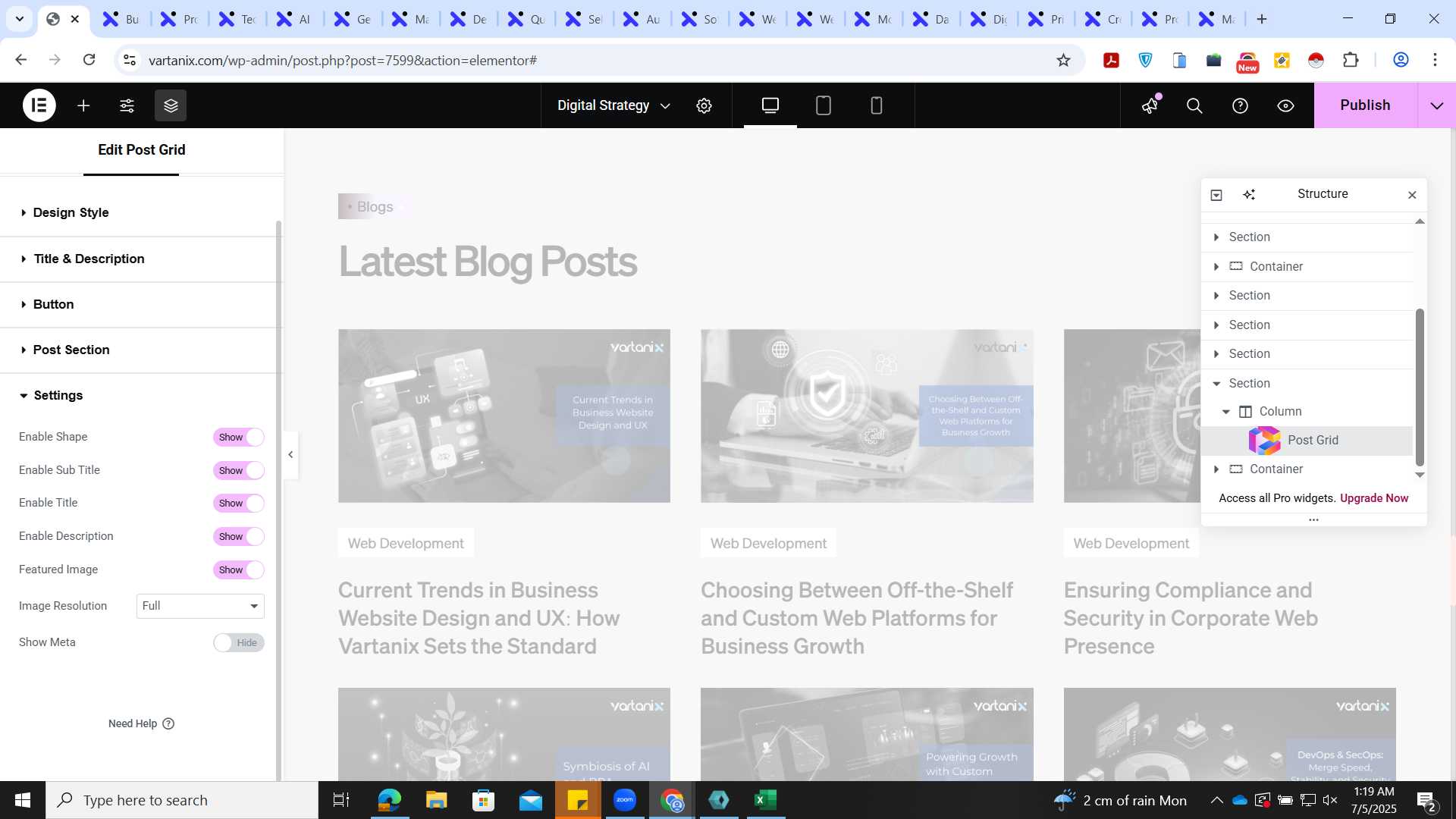Viewport: 1456px width, 819px height.
Task: Click the Publish button
Action: [x=1365, y=105]
